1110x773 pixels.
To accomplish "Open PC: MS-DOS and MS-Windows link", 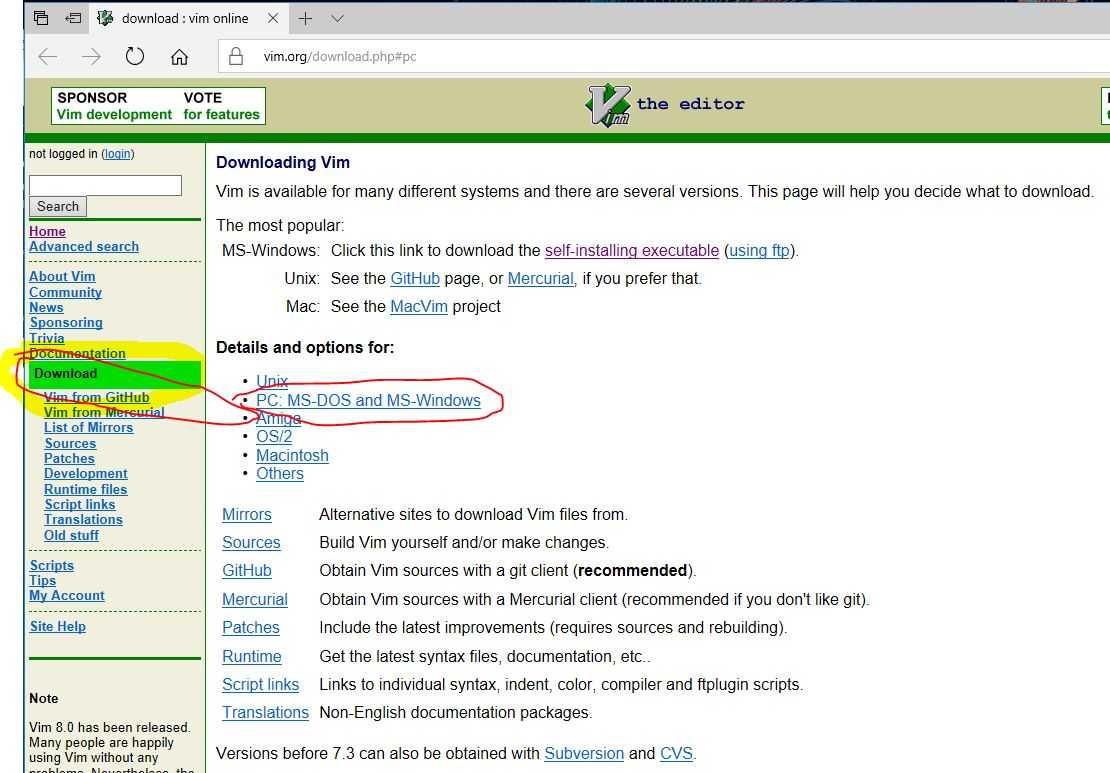I will (x=368, y=401).
